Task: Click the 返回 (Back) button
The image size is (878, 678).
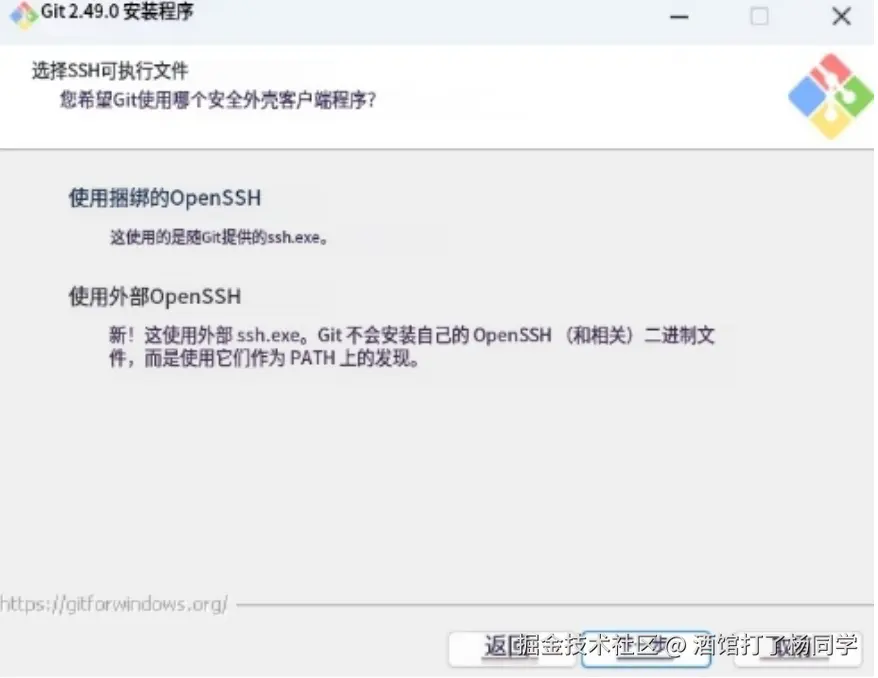Action: coord(512,649)
